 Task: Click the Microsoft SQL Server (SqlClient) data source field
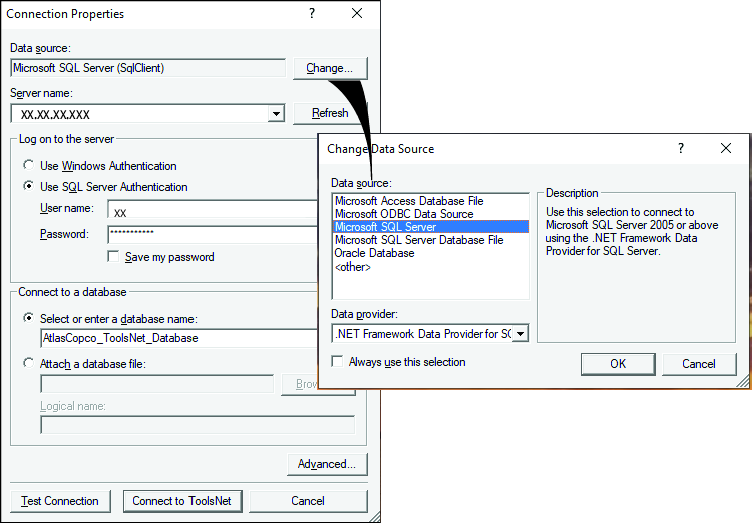(x=148, y=68)
